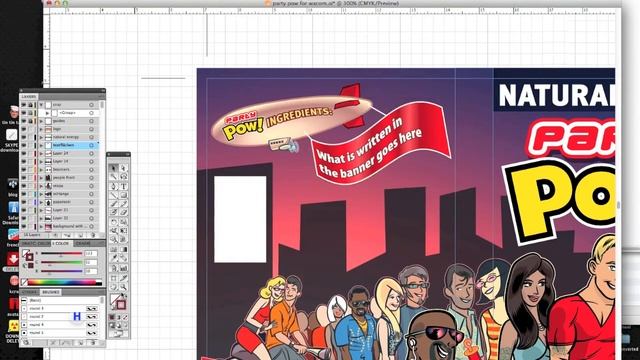This screenshot has height=360, width=640.
Task: Select the Line Segment tool
Action: [114, 195]
